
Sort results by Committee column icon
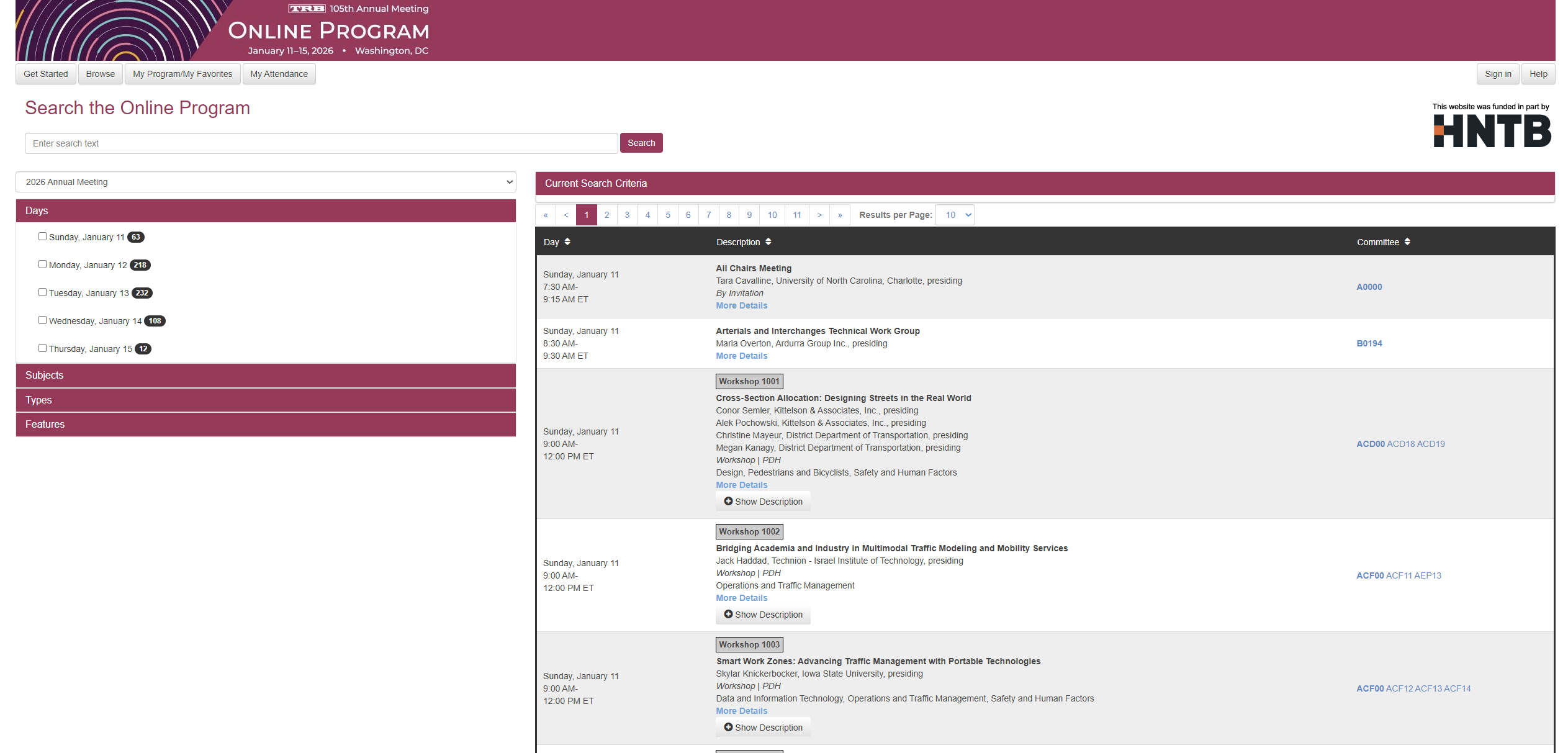coord(1407,241)
